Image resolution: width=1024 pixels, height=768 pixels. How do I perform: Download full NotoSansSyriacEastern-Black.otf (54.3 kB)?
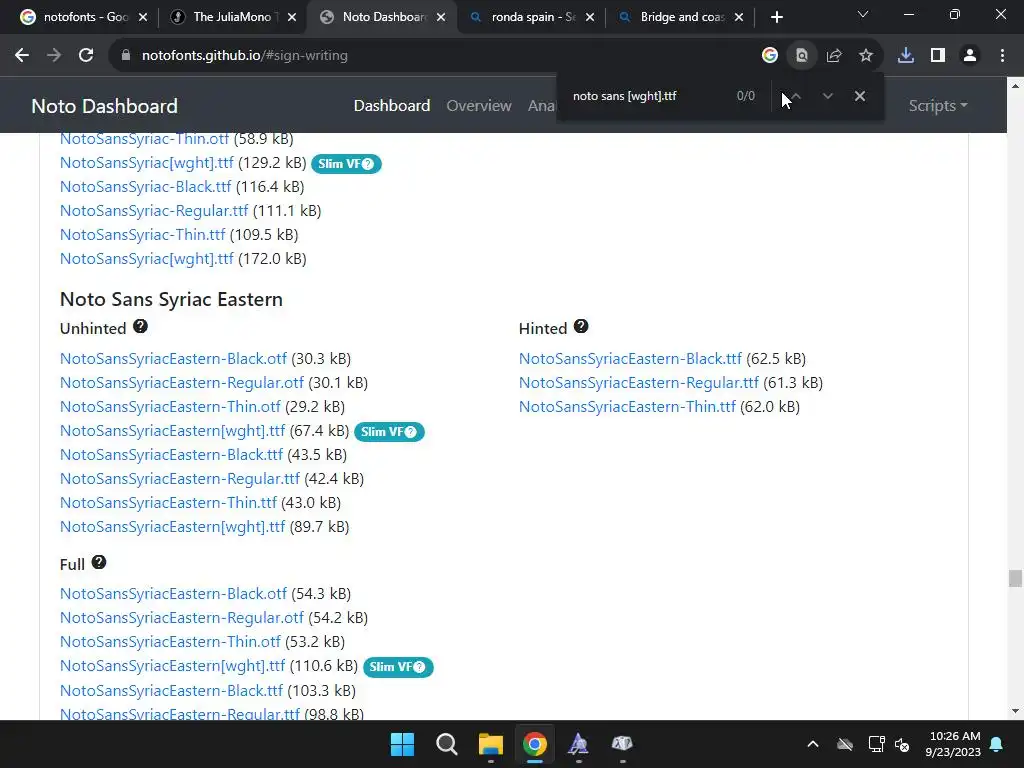point(173,594)
